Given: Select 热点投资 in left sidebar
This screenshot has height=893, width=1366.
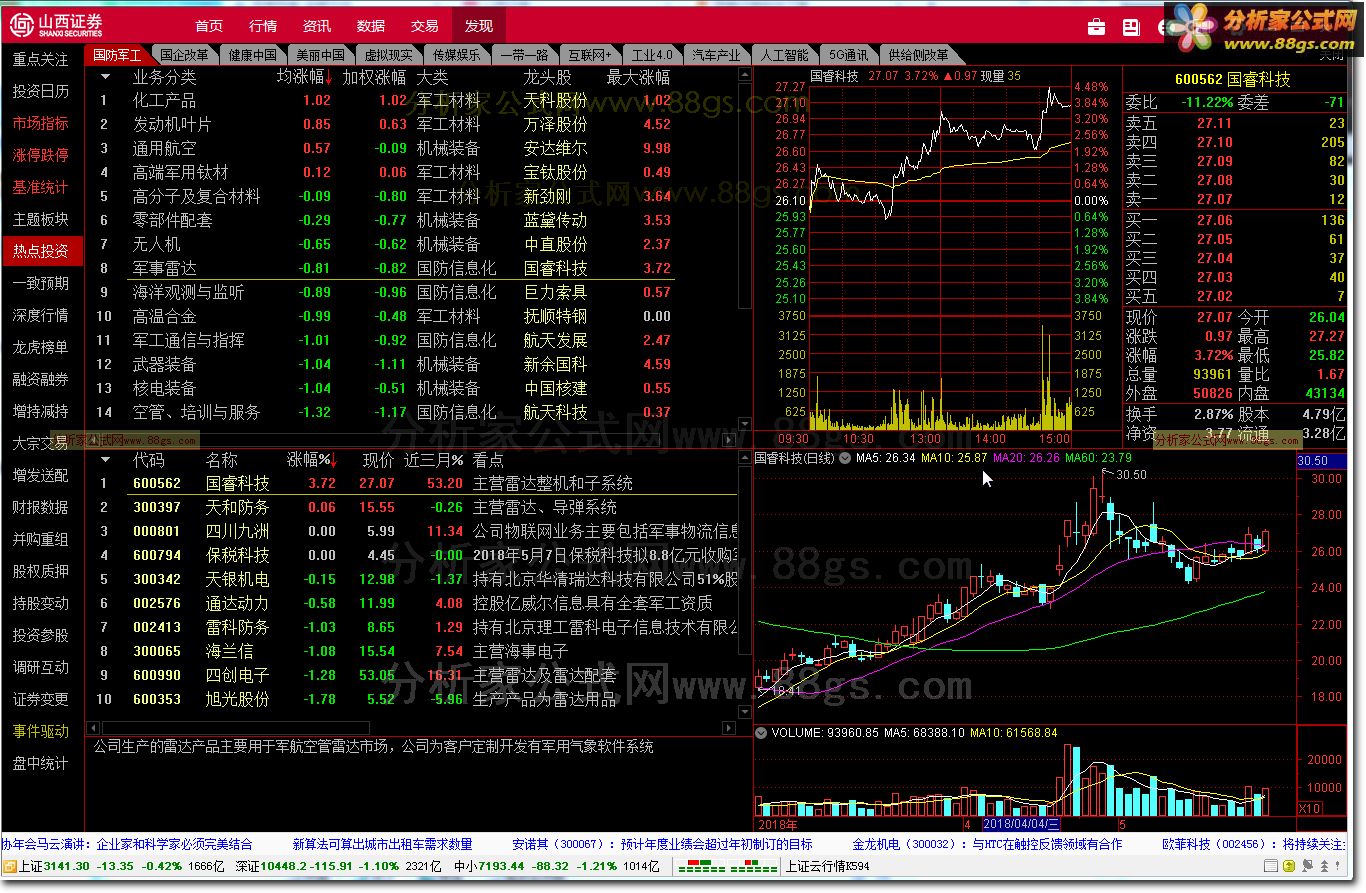Looking at the screenshot, I should pyautogui.click(x=41, y=251).
